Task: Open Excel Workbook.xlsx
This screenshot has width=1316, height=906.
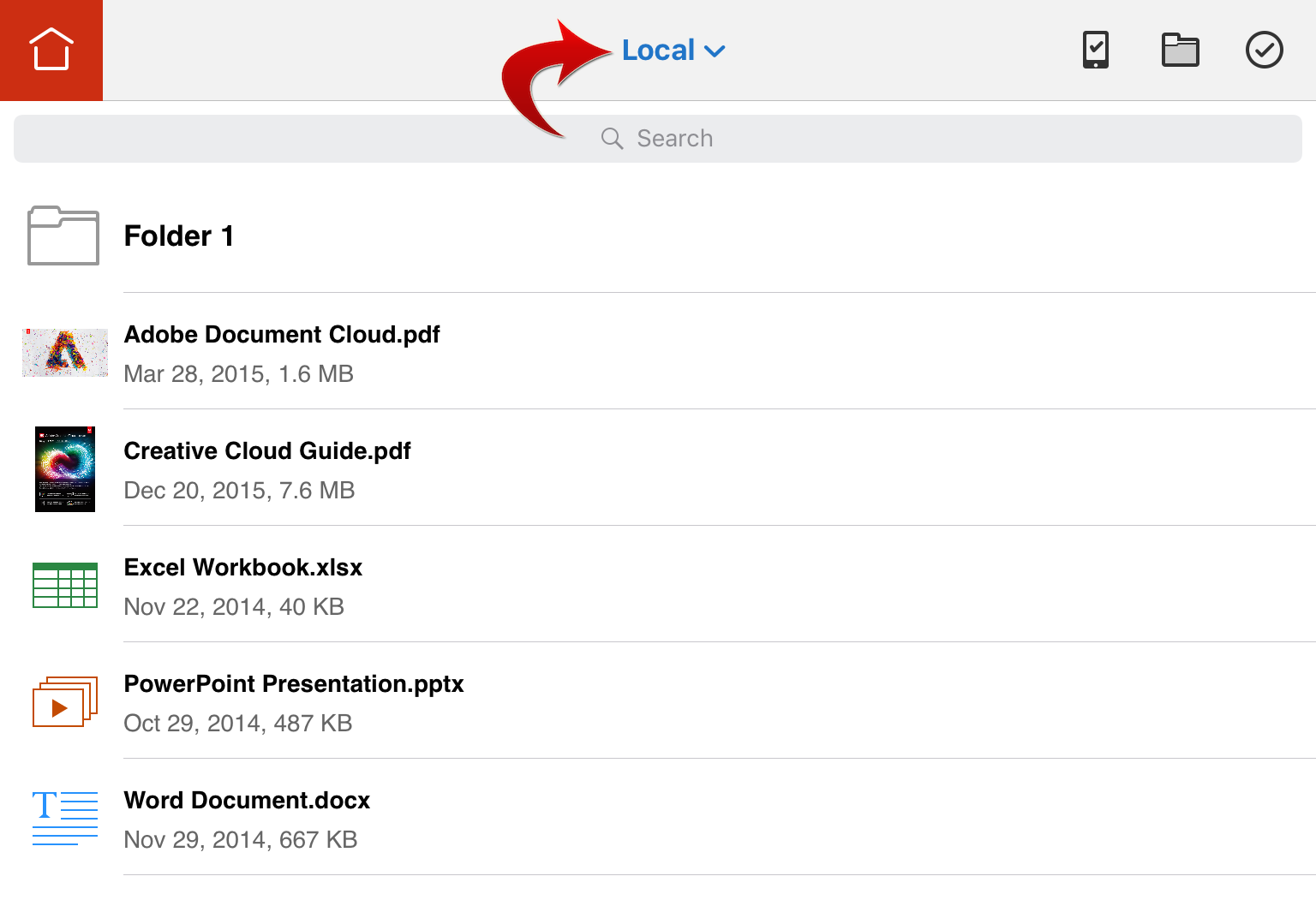Action: 658,585
